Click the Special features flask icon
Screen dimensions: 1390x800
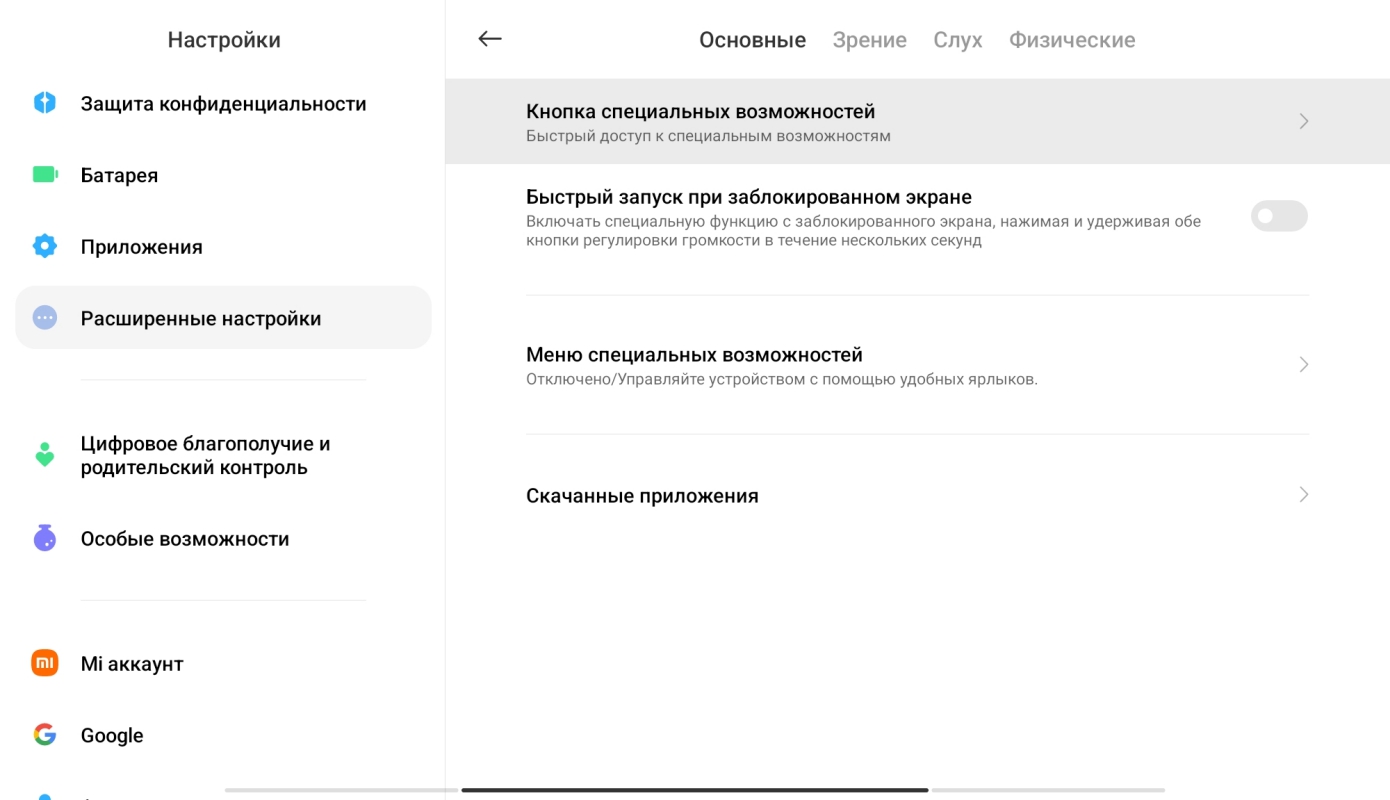(45, 538)
